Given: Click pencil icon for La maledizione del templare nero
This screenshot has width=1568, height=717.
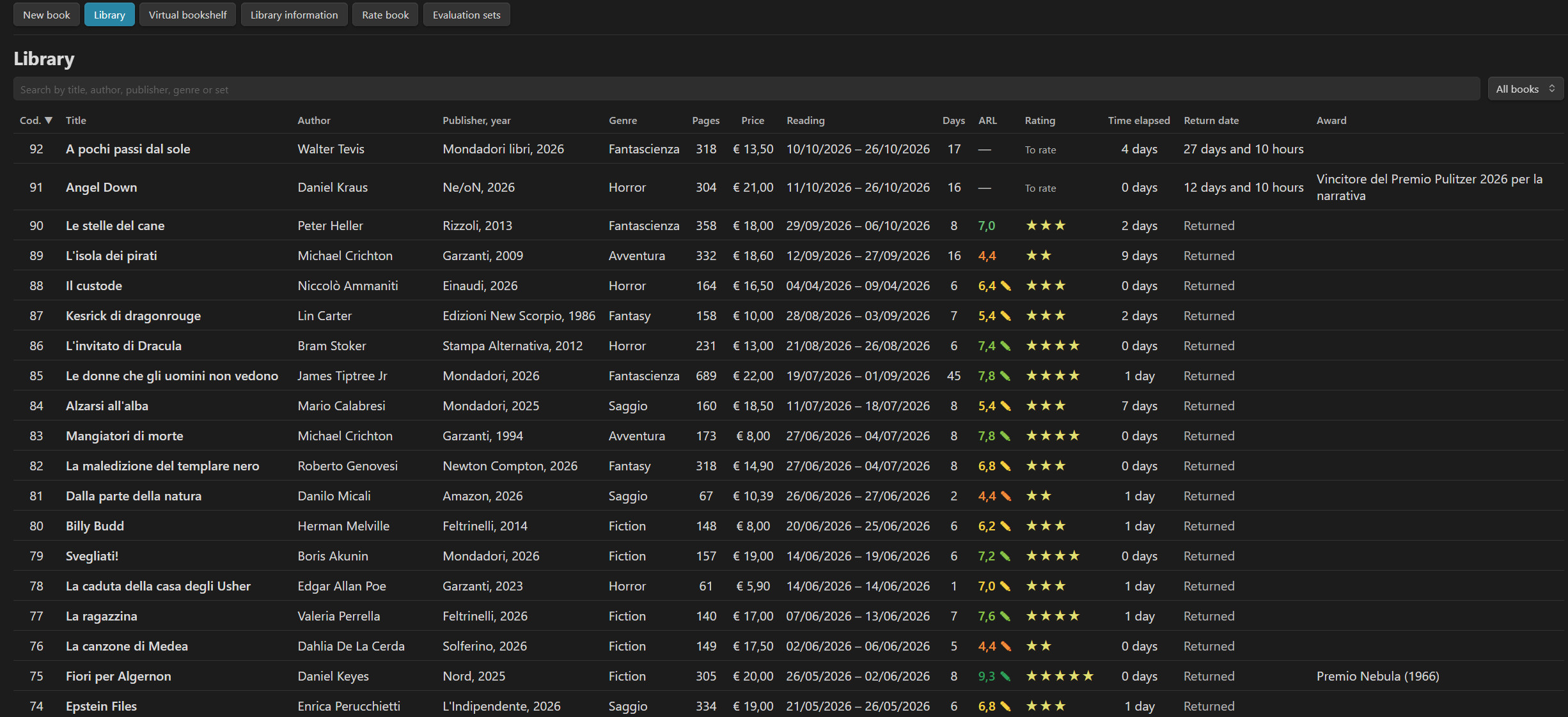Looking at the screenshot, I should click(x=1006, y=466).
